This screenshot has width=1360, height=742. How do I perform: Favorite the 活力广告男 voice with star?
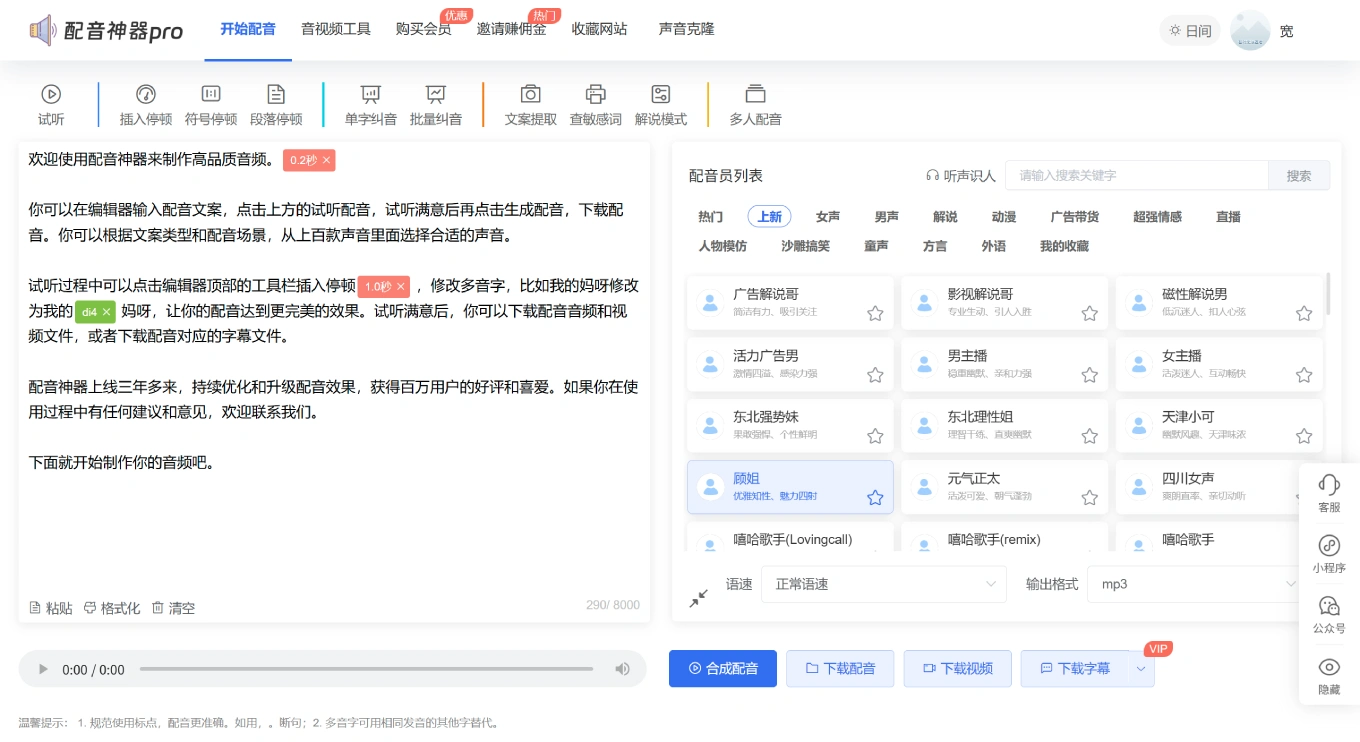875,375
